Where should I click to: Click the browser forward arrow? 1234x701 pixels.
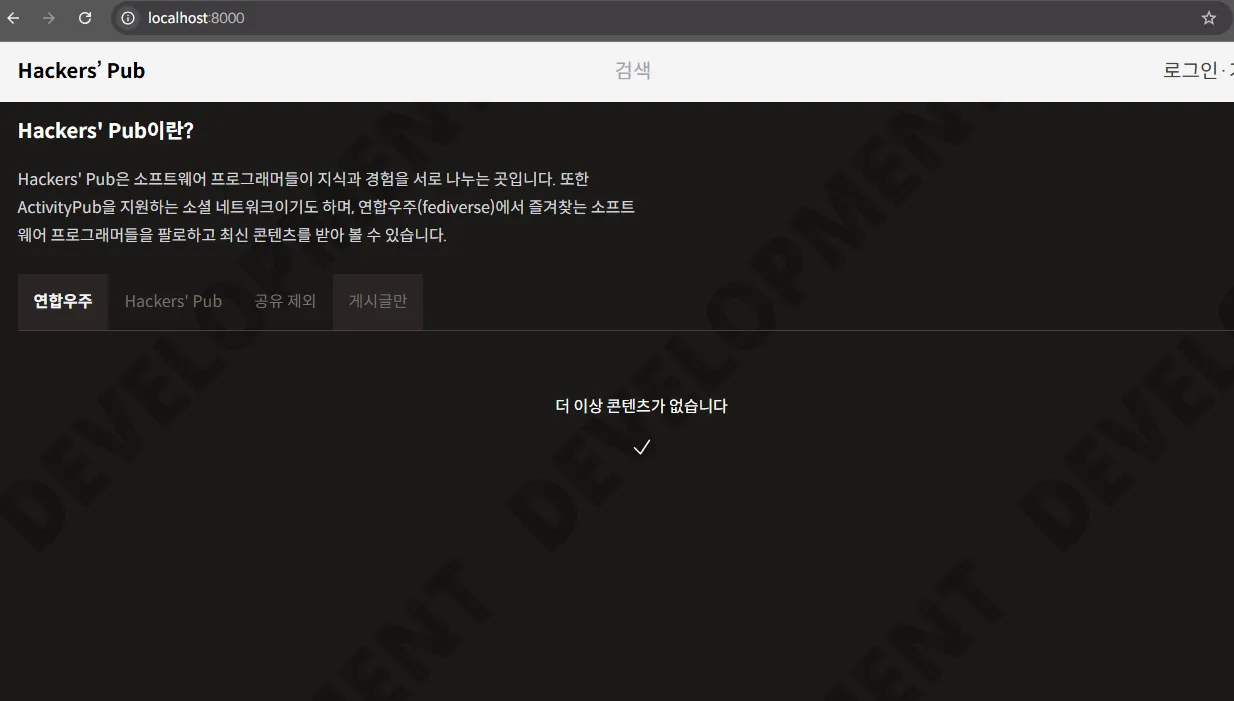49,18
